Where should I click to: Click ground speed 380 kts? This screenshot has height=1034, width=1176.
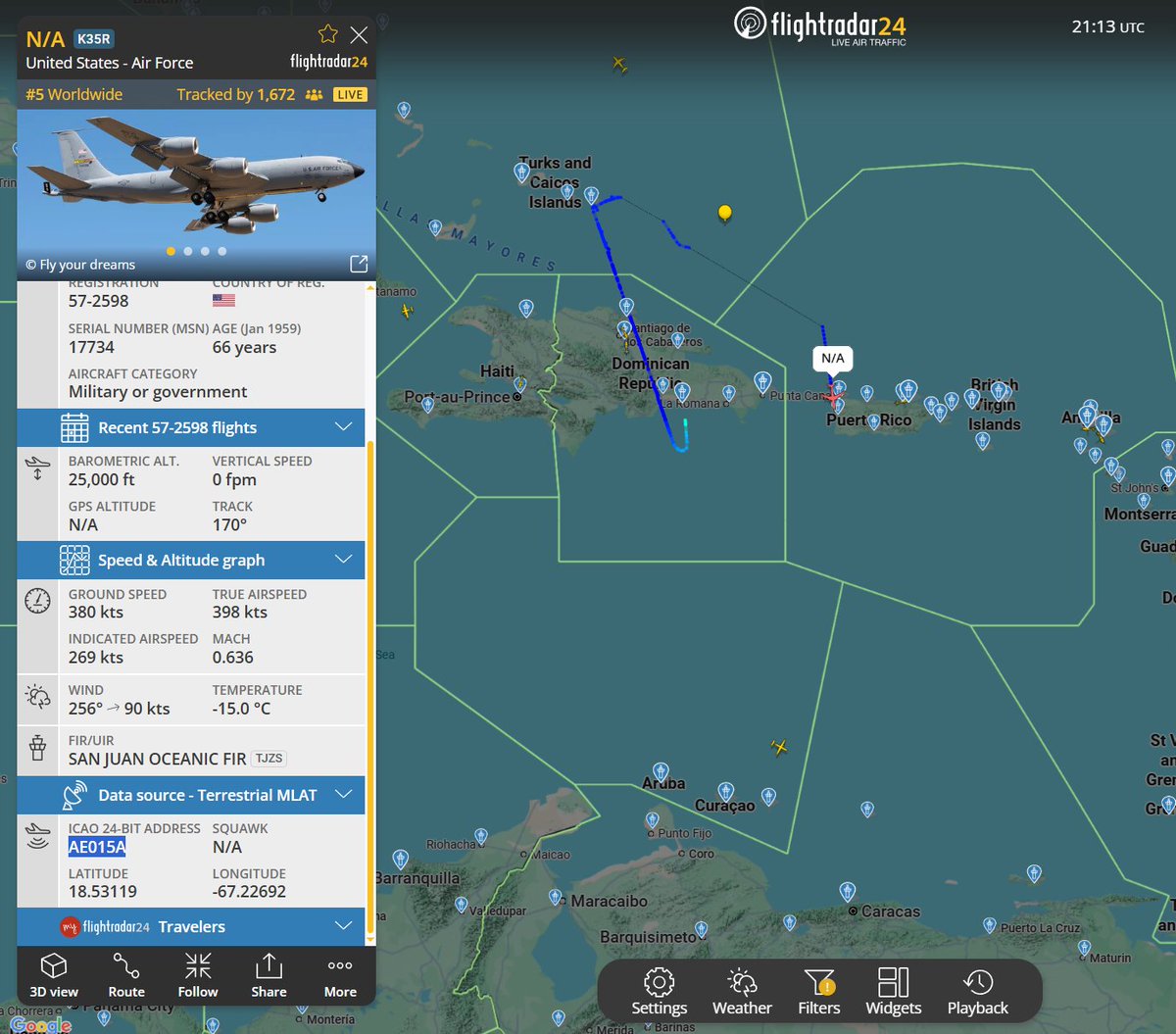click(x=96, y=612)
